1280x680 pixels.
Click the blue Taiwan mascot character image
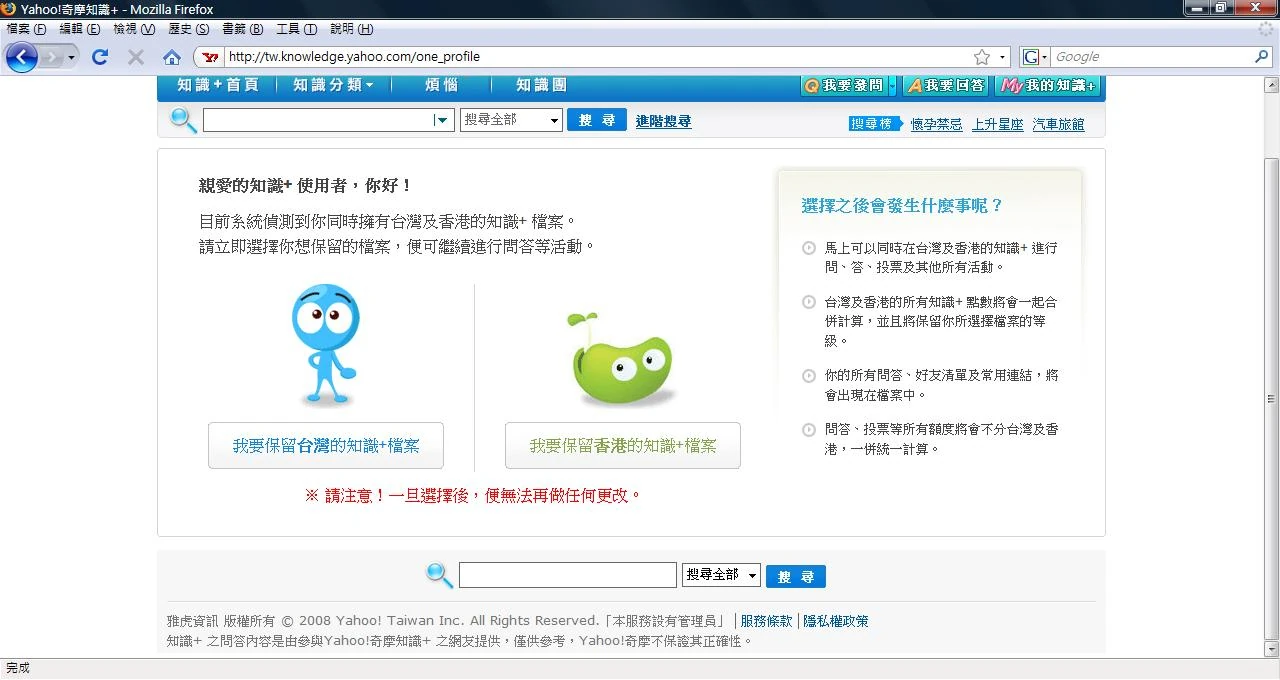tap(326, 345)
